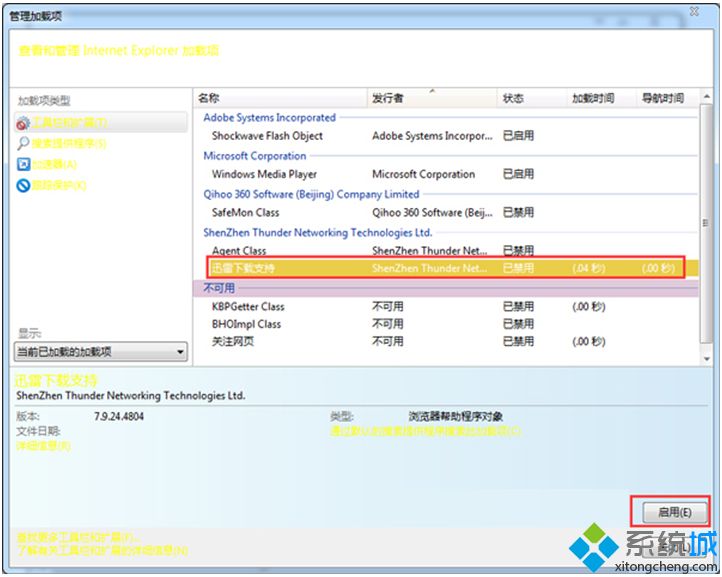Viewport: 722px width, 577px height.
Task: Select the highlighted 迅雷下载支持 row
Action: 446,268
